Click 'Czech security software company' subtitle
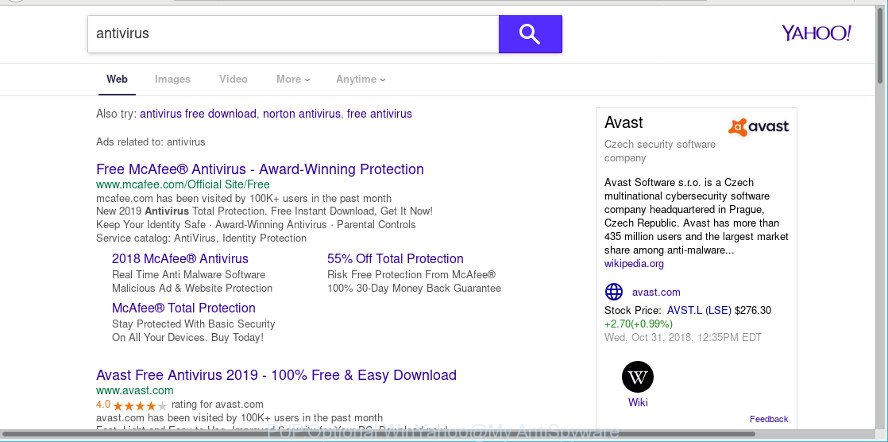Image resolution: width=888 pixels, height=442 pixels. pyautogui.click(x=660, y=151)
